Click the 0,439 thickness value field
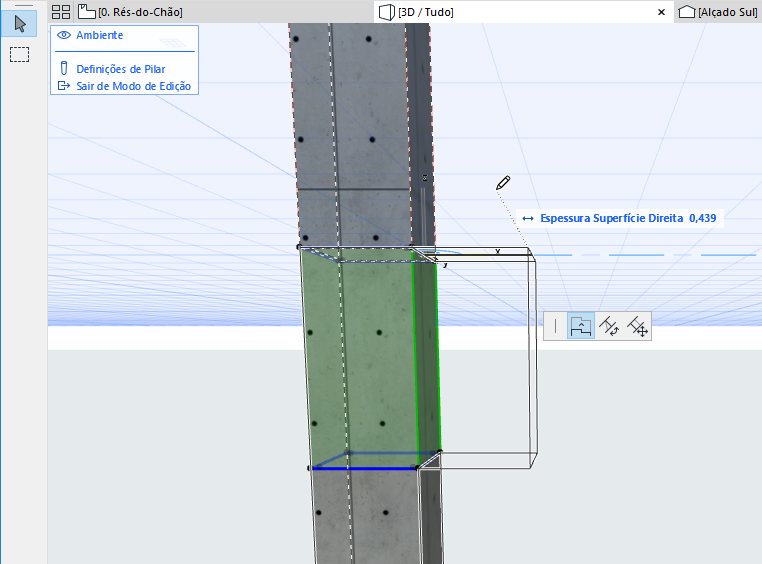The image size is (762, 564). 702,217
